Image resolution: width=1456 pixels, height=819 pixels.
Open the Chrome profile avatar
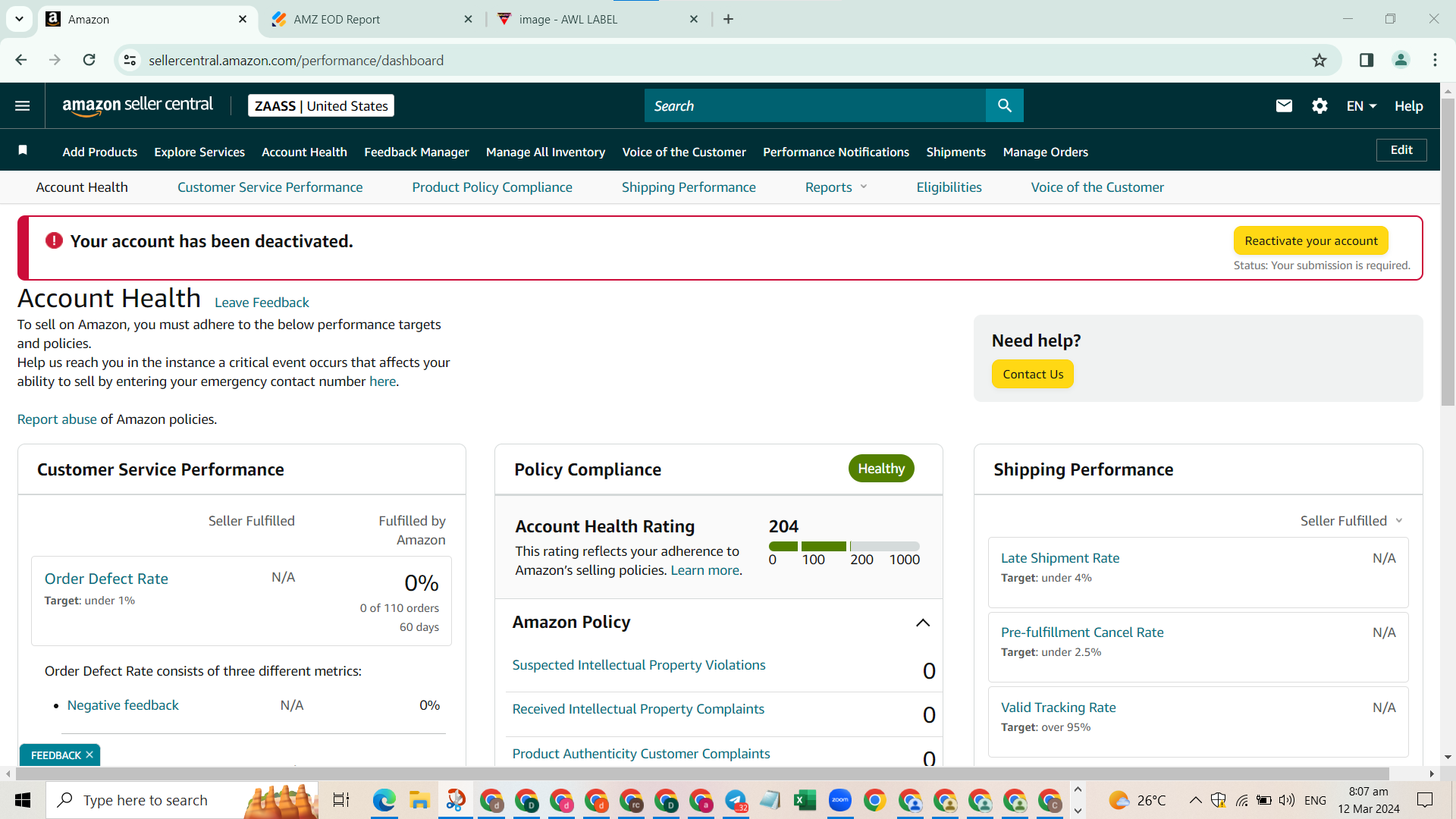[x=1401, y=61]
